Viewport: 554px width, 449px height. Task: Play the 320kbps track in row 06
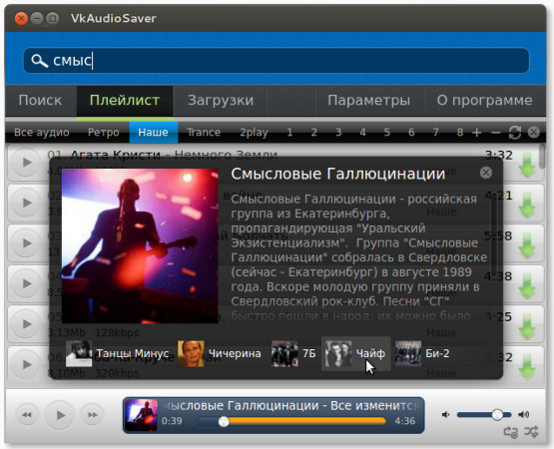26,364
